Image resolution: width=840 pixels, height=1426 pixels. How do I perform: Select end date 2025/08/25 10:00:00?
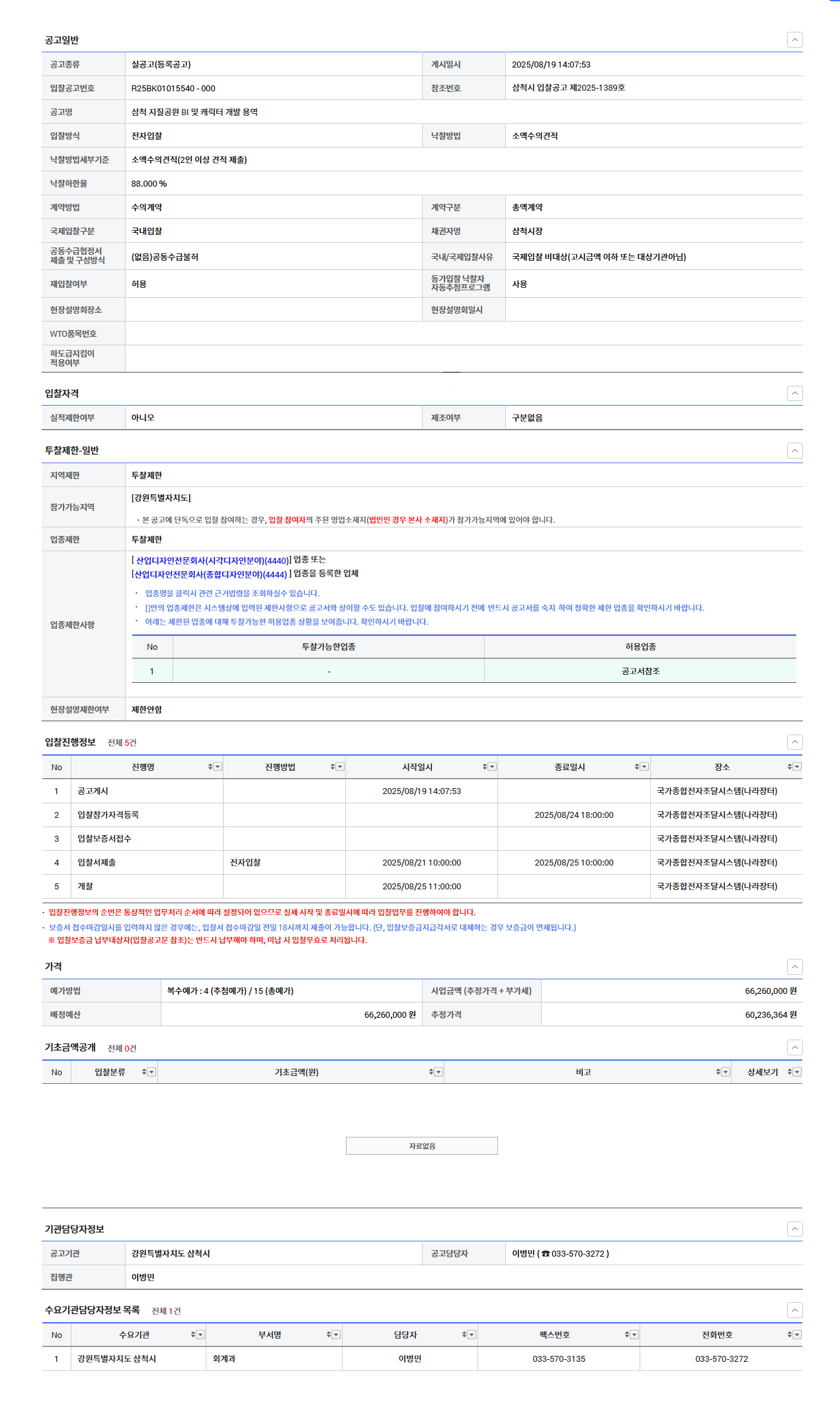(574, 863)
